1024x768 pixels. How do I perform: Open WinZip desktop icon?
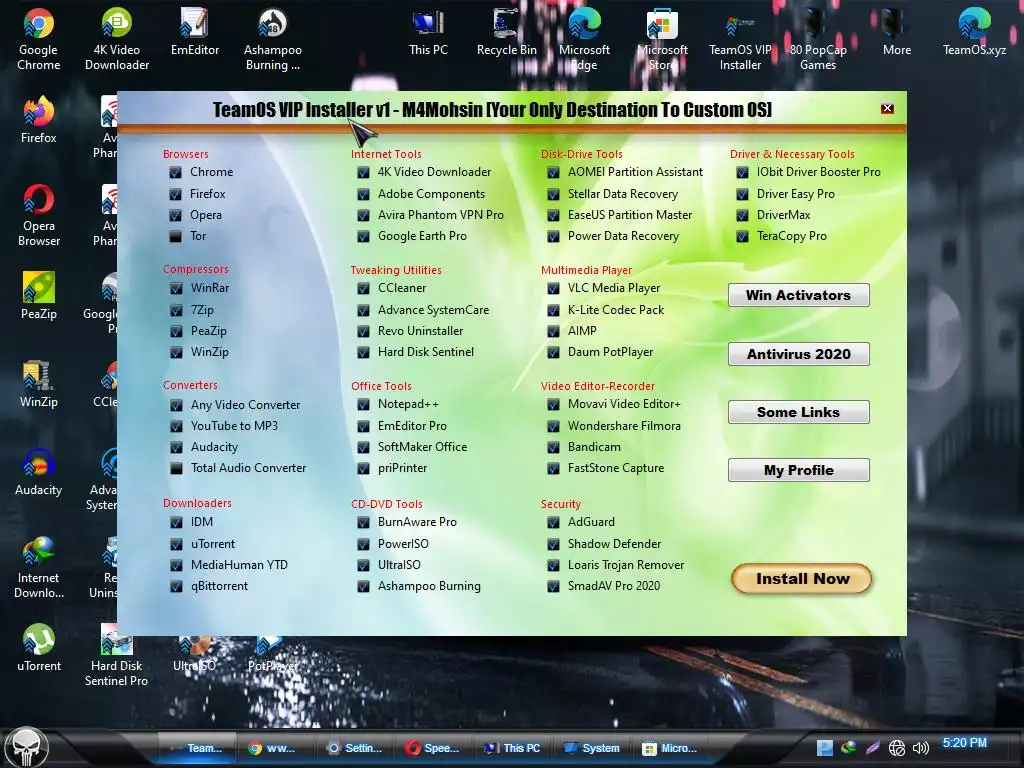pyautogui.click(x=39, y=384)
